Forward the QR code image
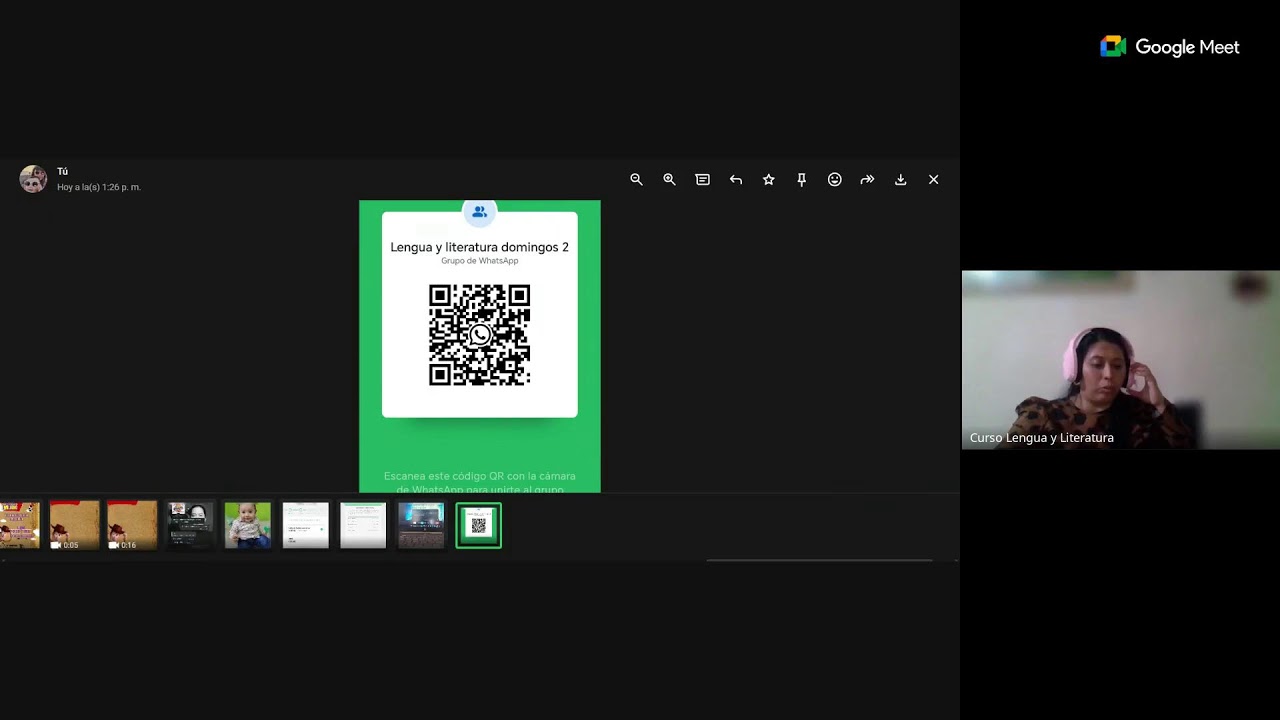This screenshot has height=720, width=1280. coord(867,180)
